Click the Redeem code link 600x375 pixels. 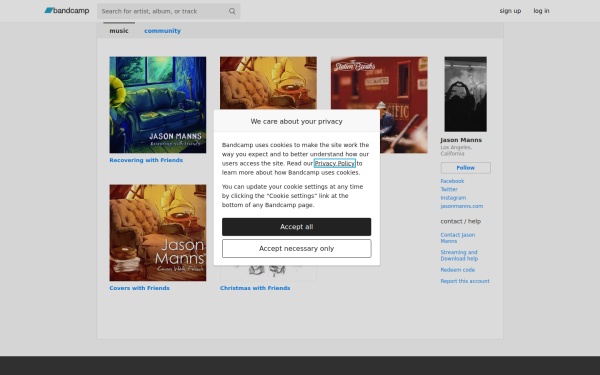(457, 270)
